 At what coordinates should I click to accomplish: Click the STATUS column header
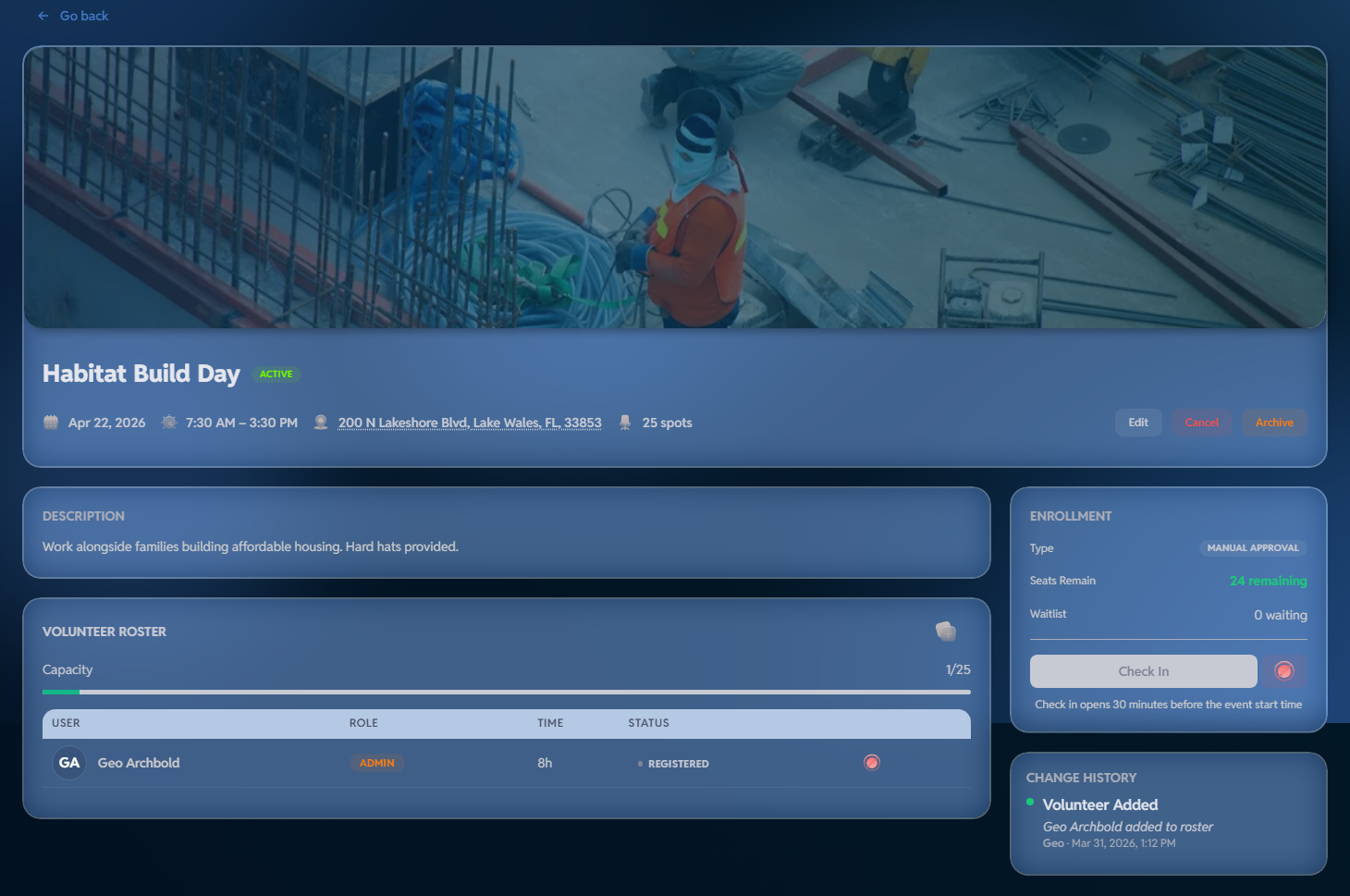point(648,723)
